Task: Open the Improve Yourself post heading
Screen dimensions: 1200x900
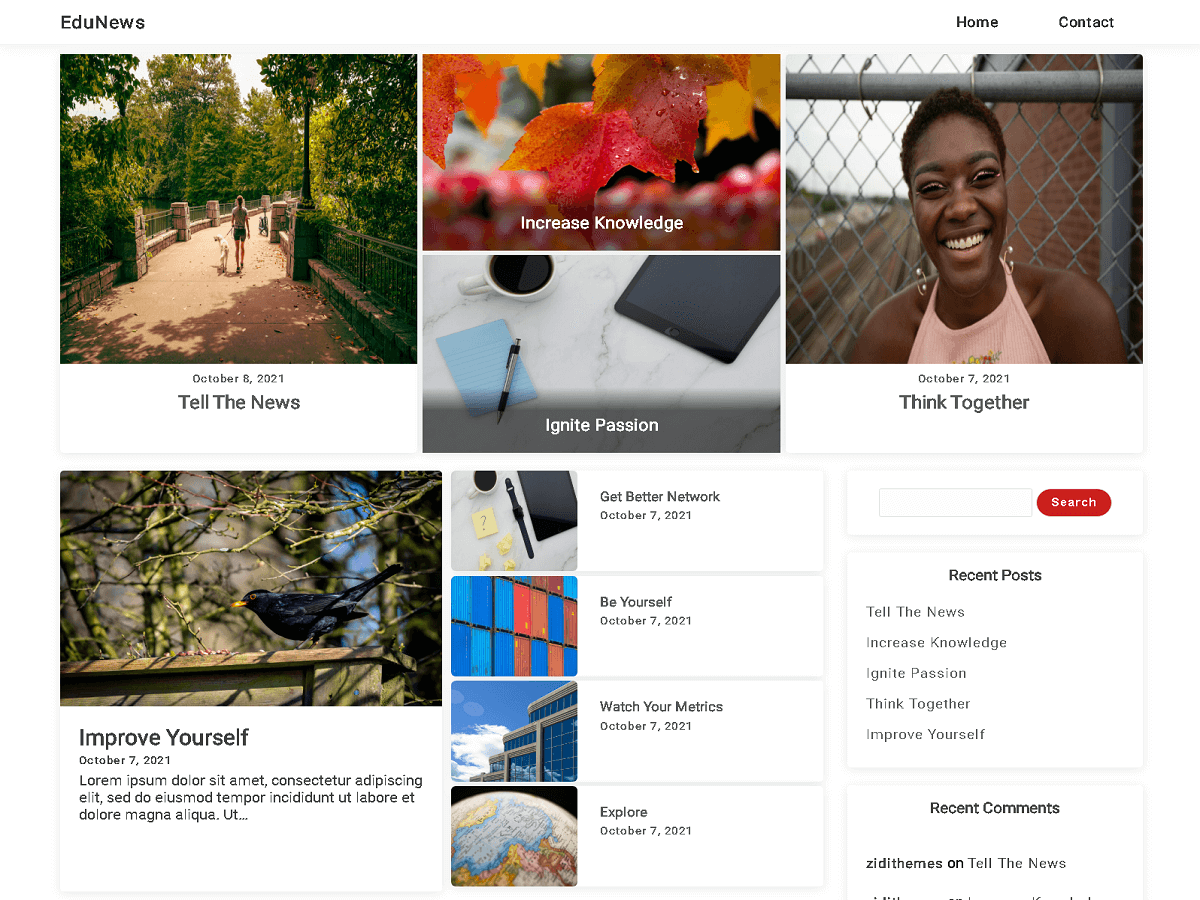Action: pos(163,737)
